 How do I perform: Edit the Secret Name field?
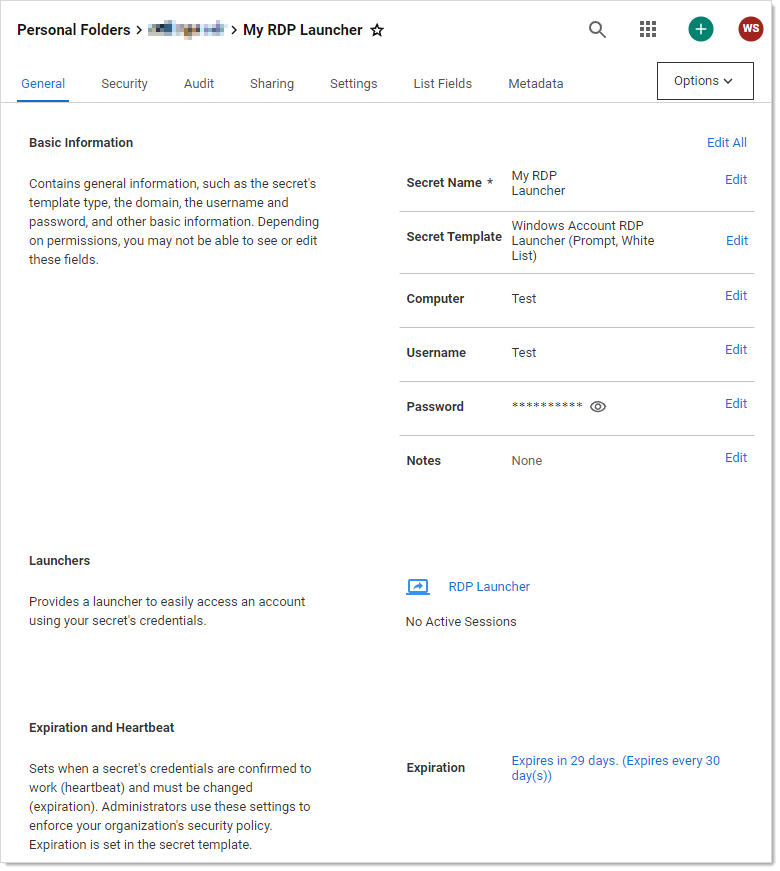tap(736, 180)
